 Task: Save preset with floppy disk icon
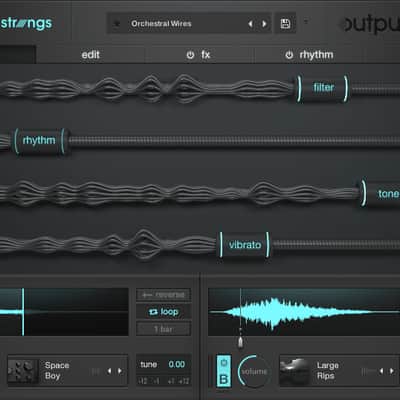285,24
